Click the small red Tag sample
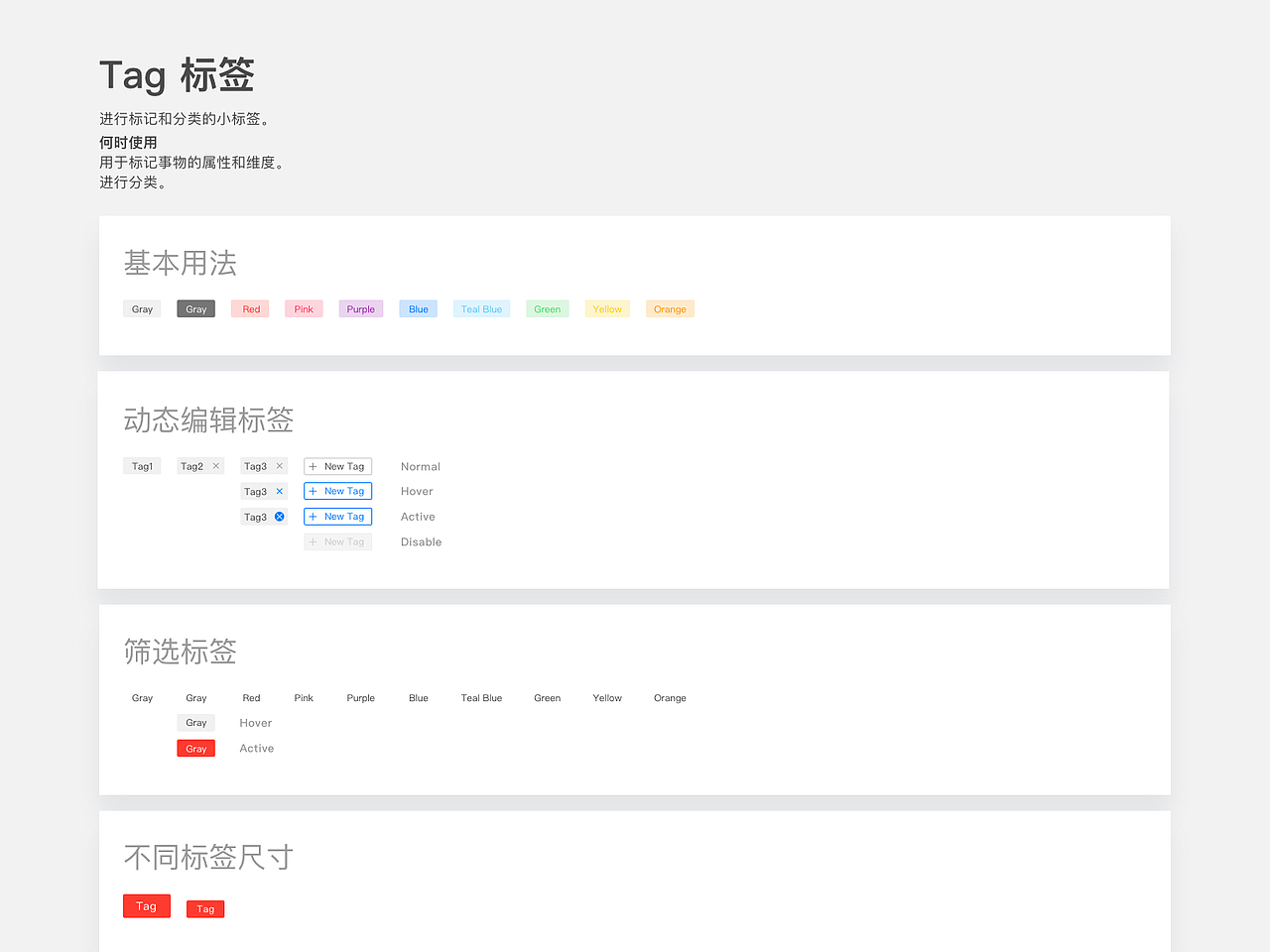Screen dimensions: 1270x952 click(x=204, y=908)
